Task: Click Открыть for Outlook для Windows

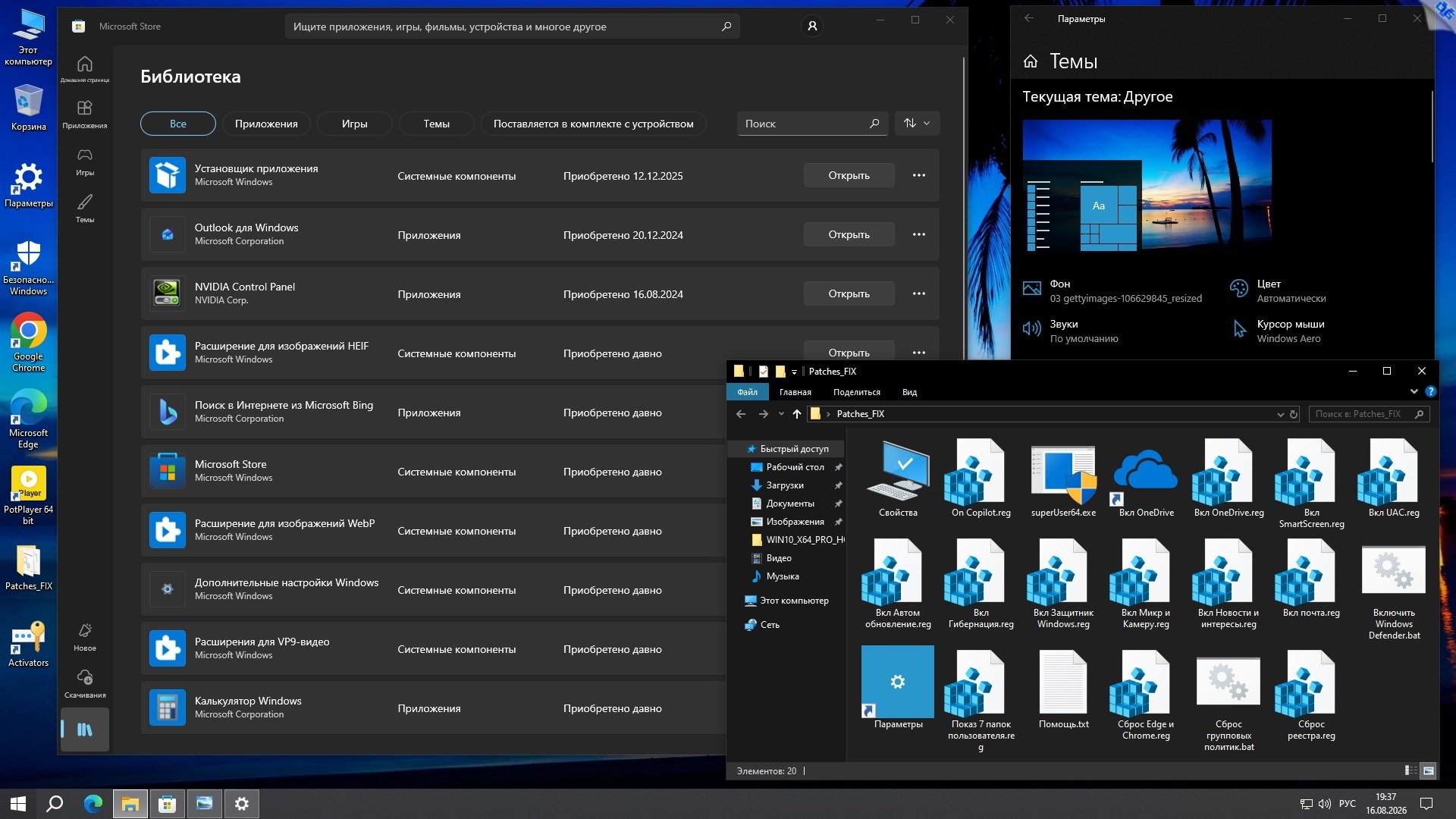Action: [x=849, y=234]
